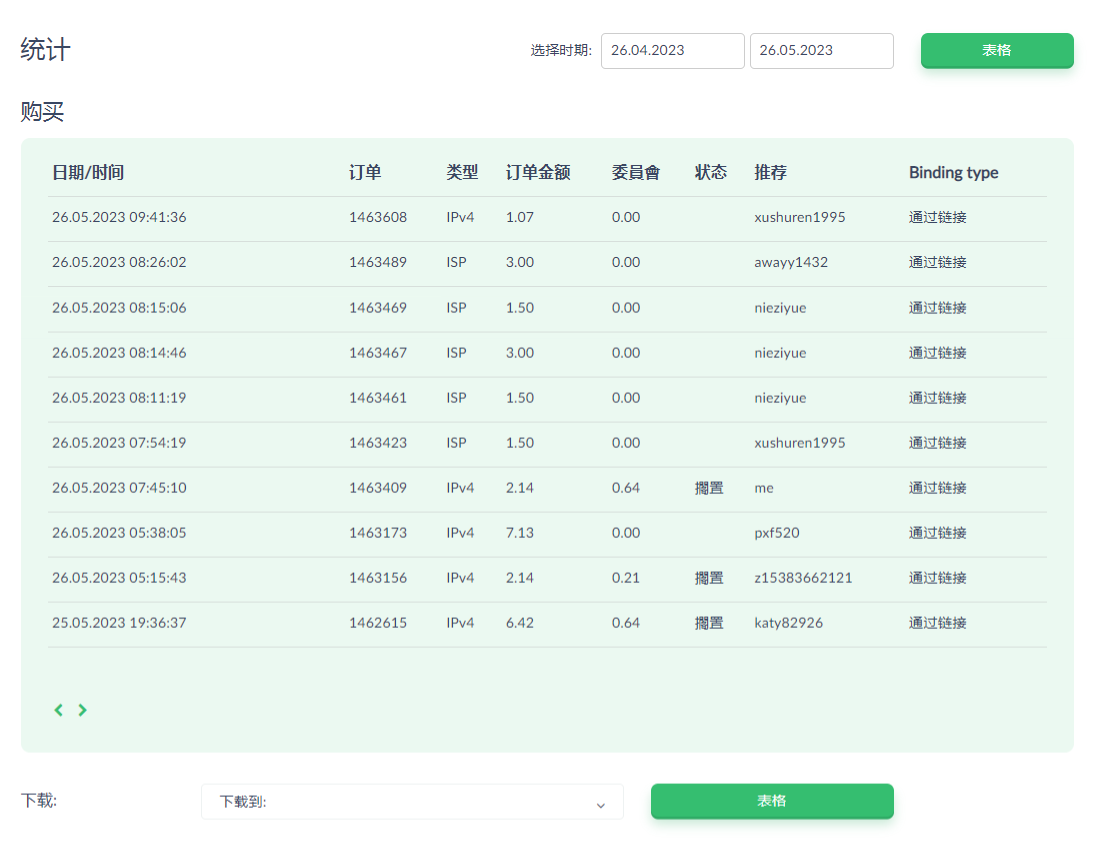Select the 日期/时间 column header
Image resolution: width=1109 pixels, height=845 pixels.
point(88,173)
